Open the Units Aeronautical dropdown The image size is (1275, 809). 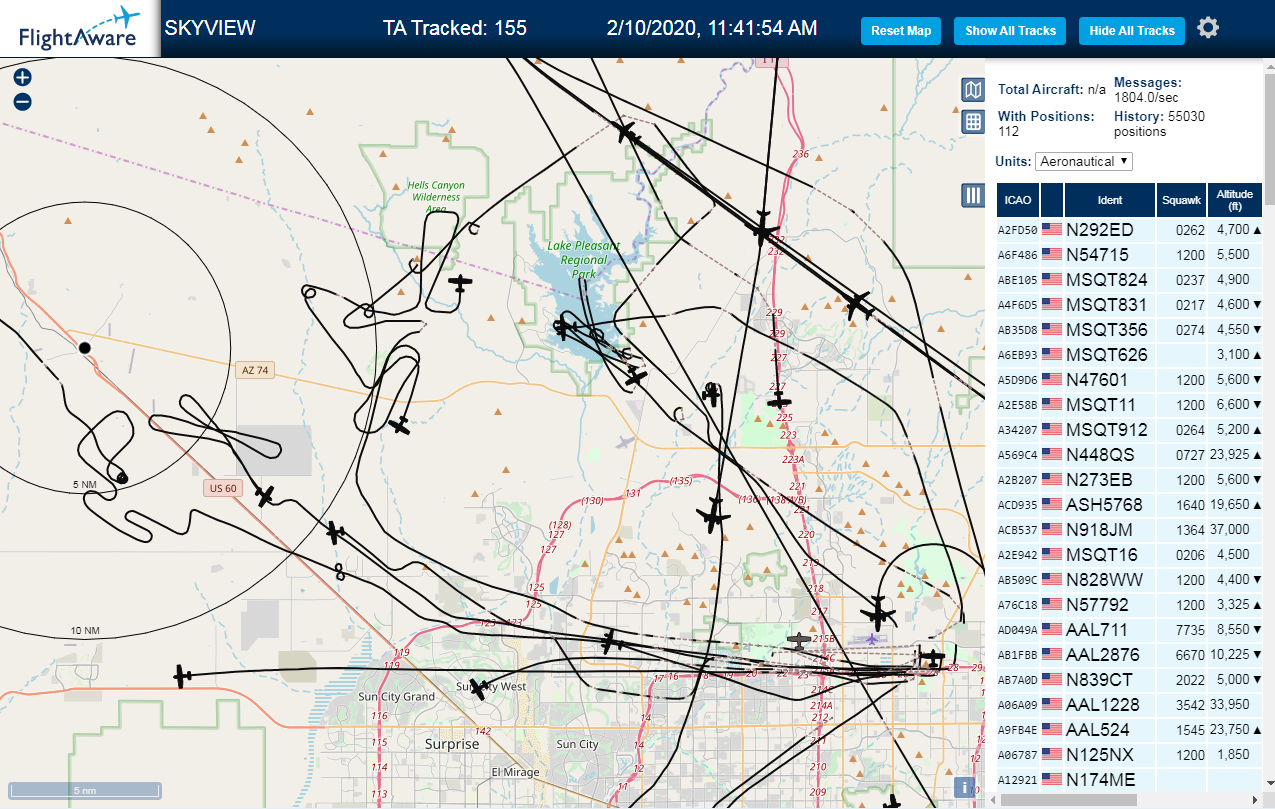[x=1084, y=161]
